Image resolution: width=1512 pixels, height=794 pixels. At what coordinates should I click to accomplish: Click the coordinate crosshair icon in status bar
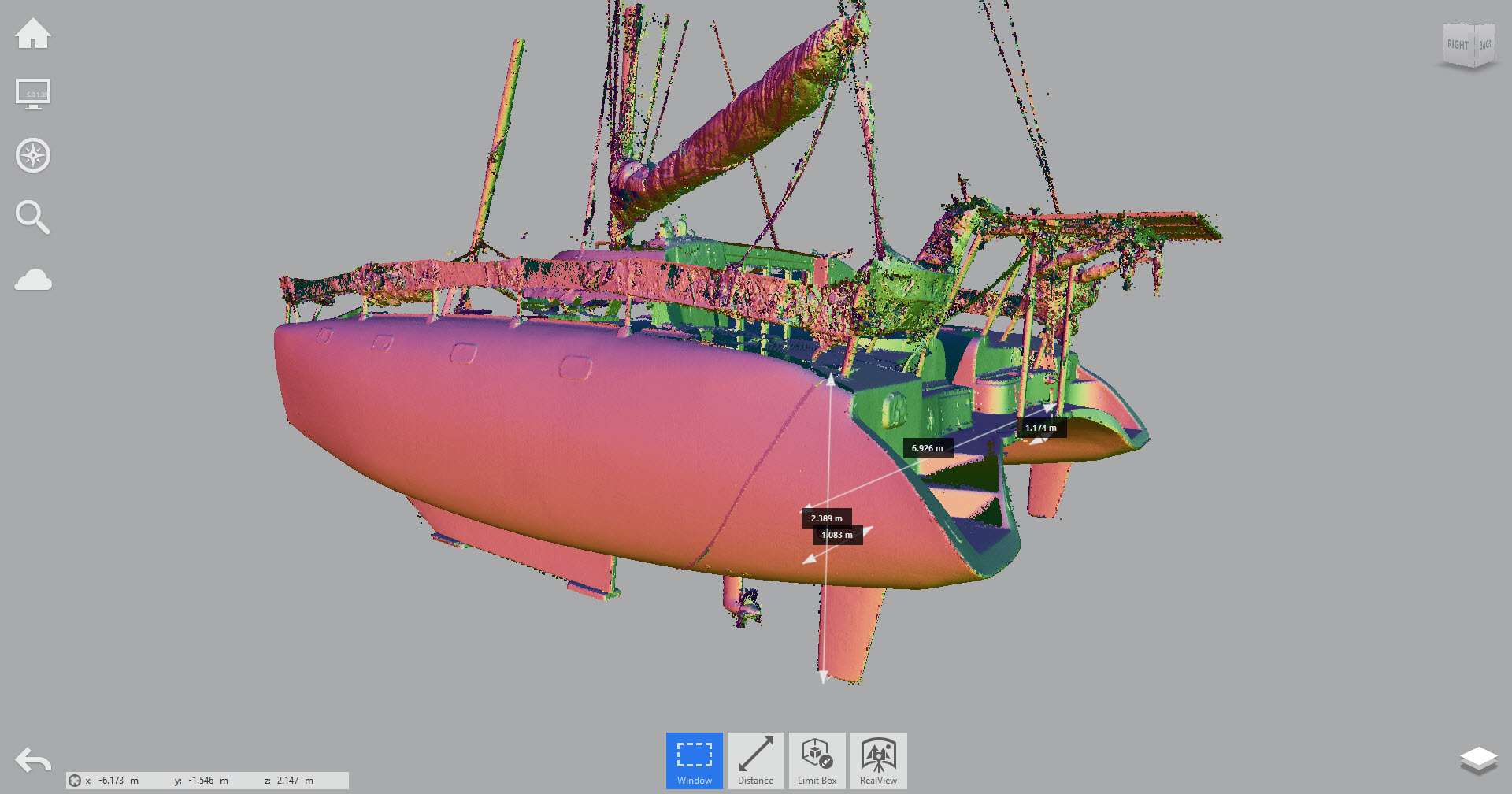click(75, 781)
